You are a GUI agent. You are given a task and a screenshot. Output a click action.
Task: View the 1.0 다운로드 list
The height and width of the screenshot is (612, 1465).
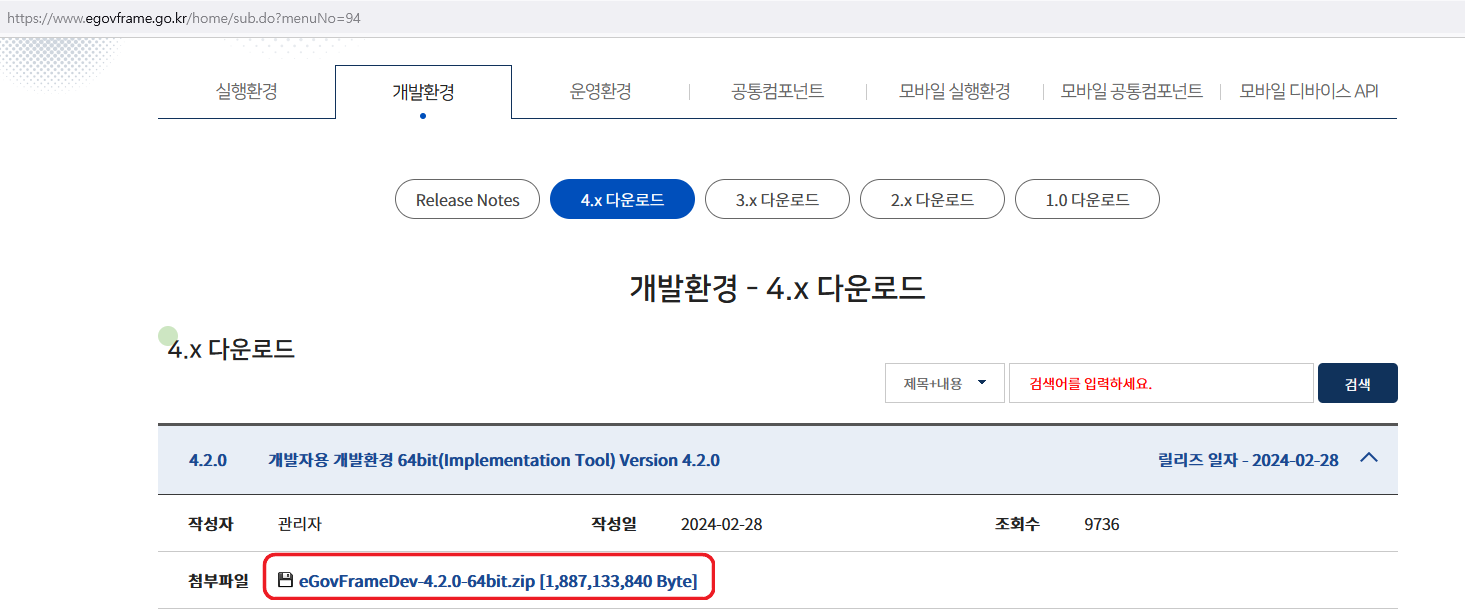(x=1087, y=200)
